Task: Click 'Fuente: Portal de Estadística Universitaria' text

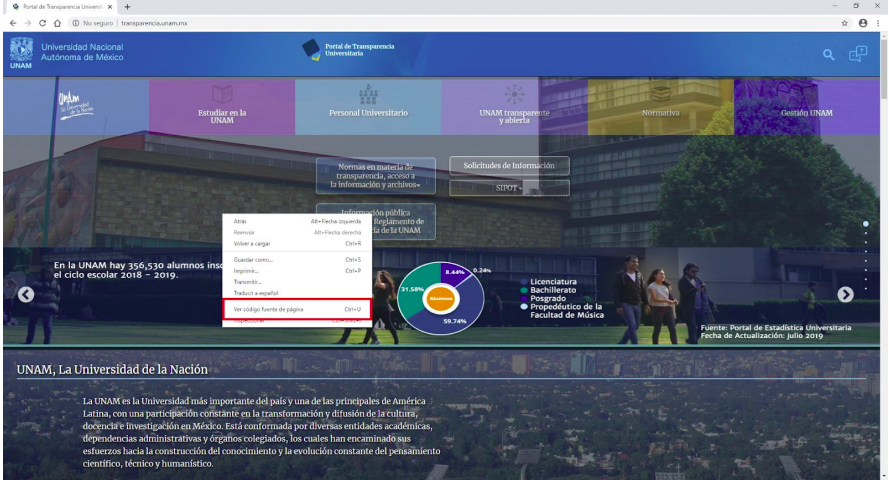Action: point(776,328)
